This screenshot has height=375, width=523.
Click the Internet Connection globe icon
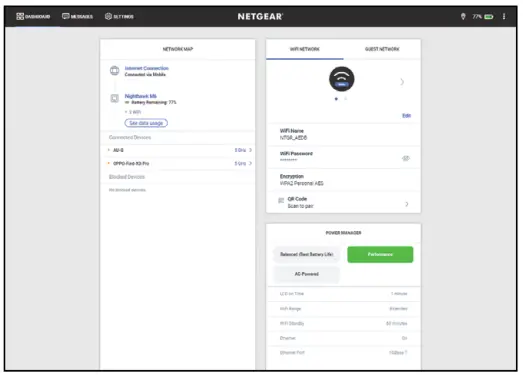[x=114, y=71]
